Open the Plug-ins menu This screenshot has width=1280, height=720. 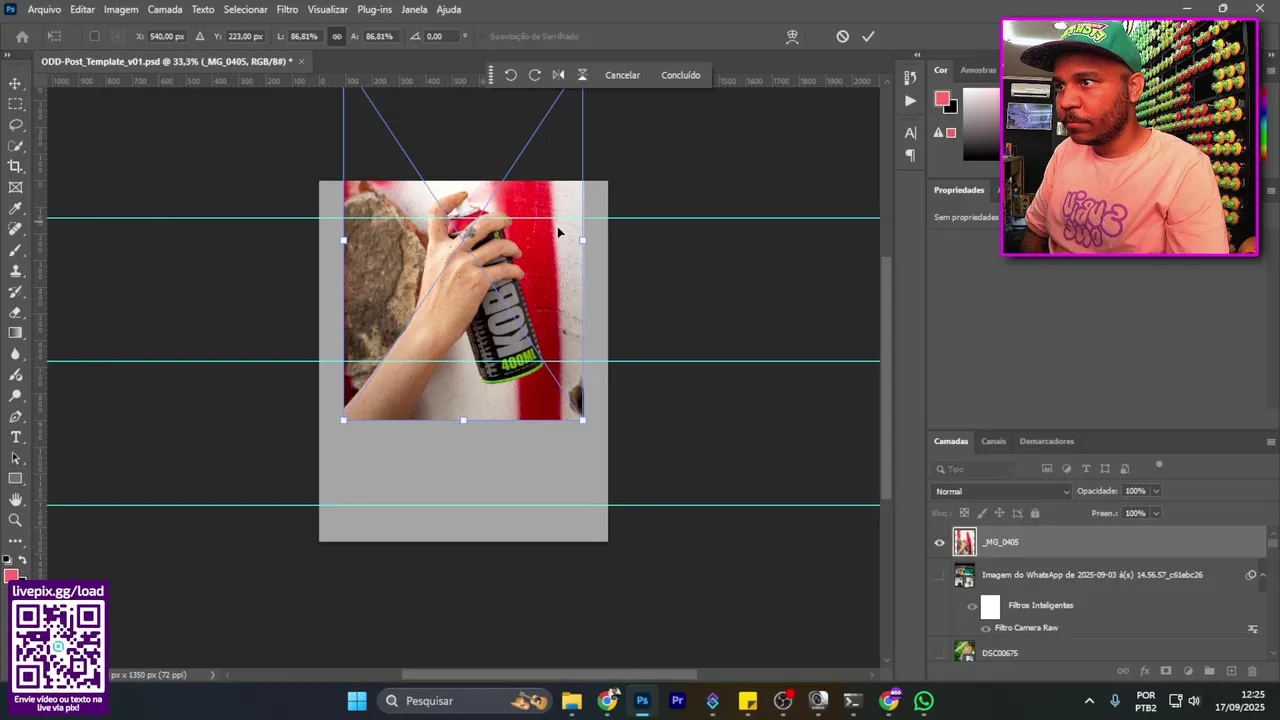374,9
